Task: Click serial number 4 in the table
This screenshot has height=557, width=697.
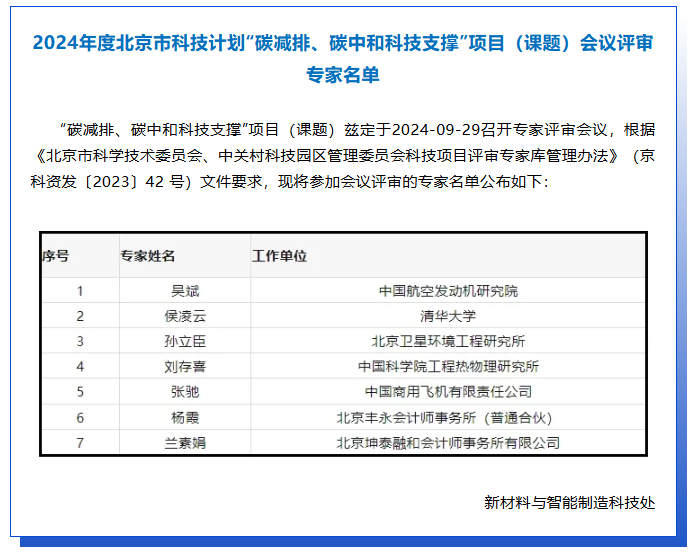Action: click(80, 367)
